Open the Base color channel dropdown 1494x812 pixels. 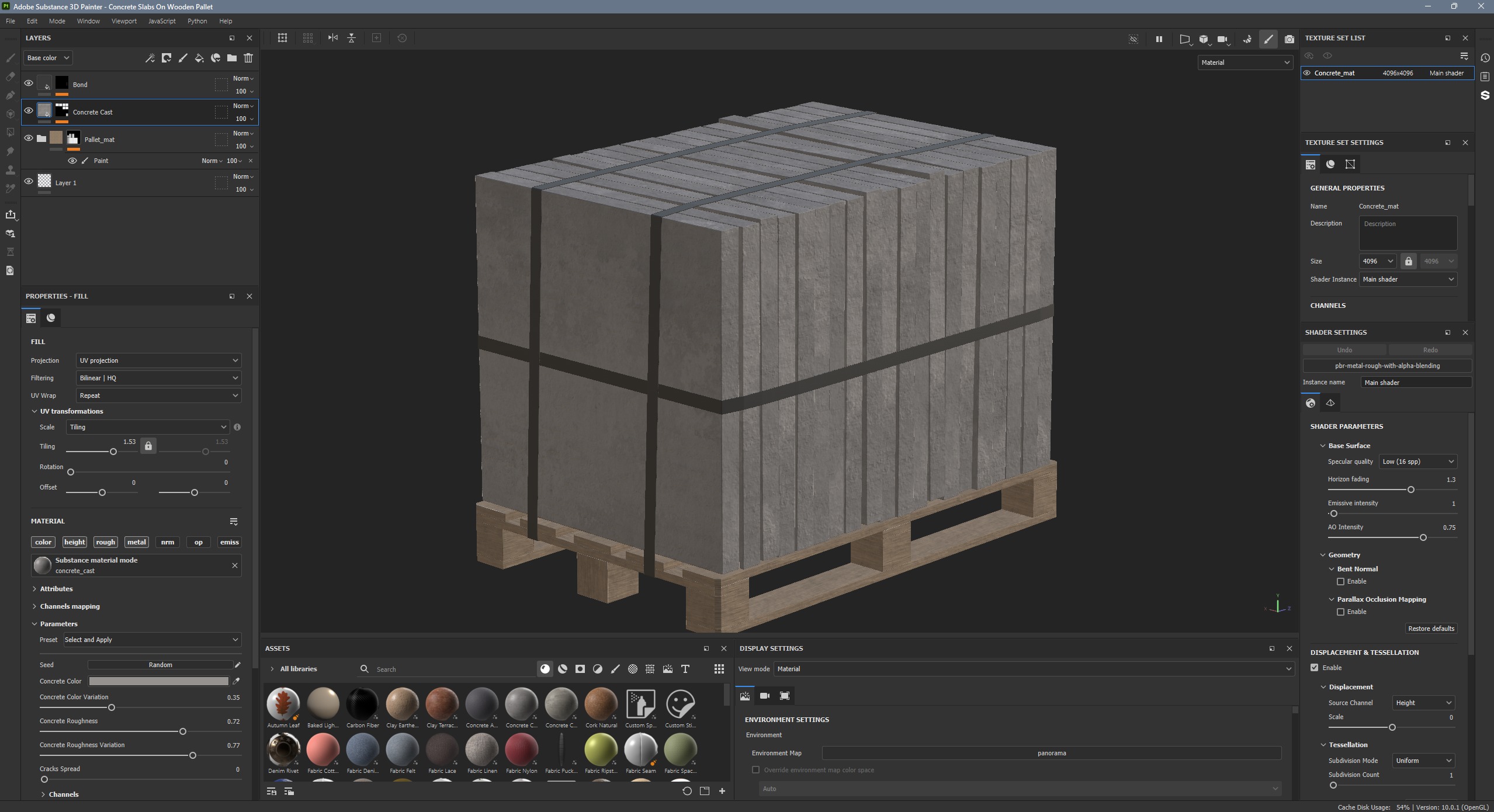(48, 58)
